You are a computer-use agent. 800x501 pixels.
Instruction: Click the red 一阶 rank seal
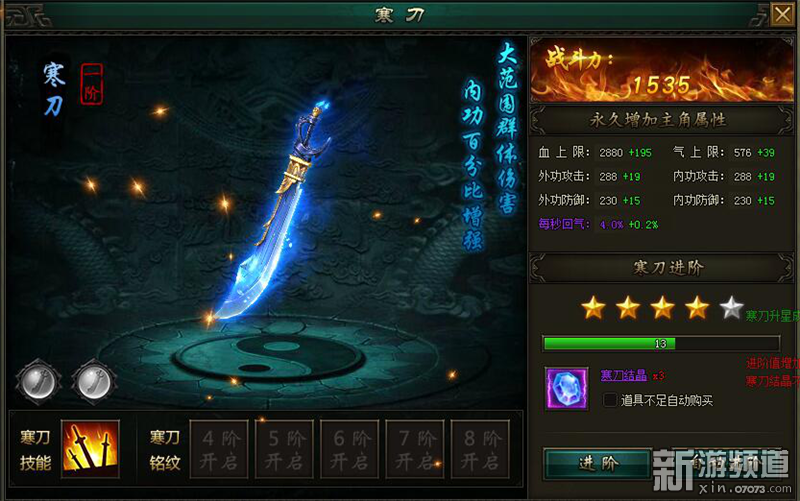point(92,84)
